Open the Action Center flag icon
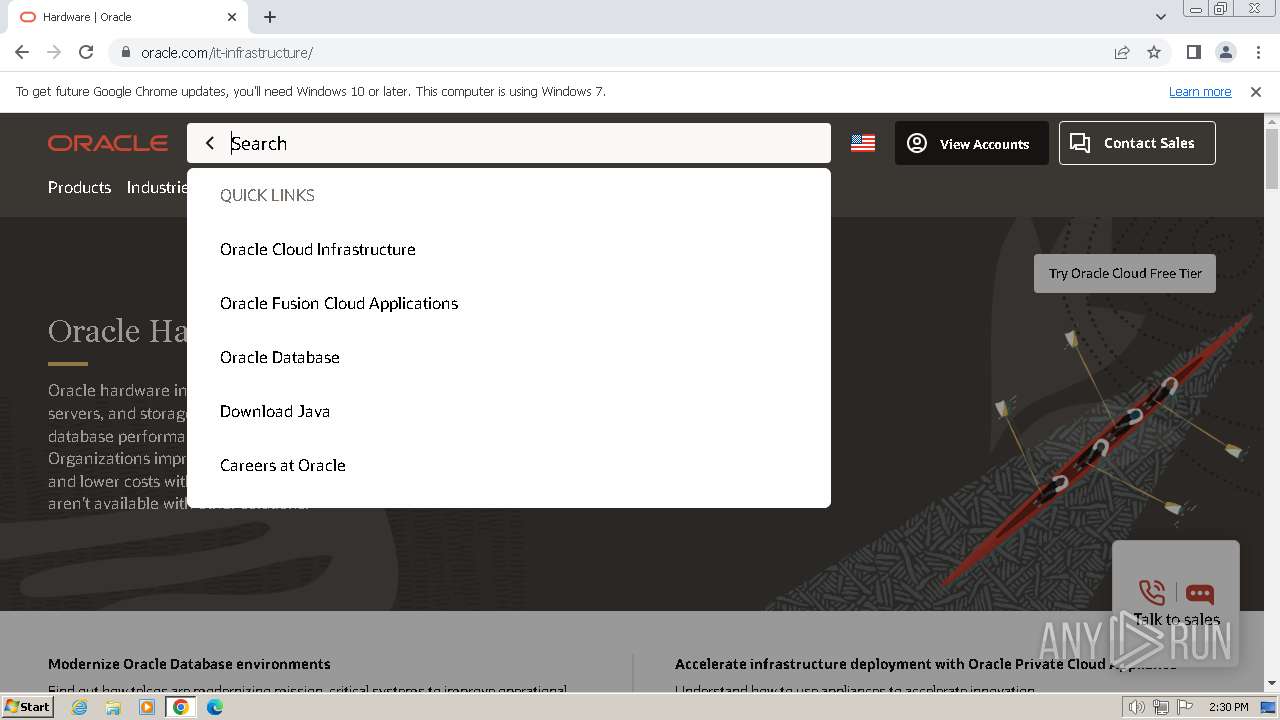The image size is (1280, 720). tap(1185, 707)
